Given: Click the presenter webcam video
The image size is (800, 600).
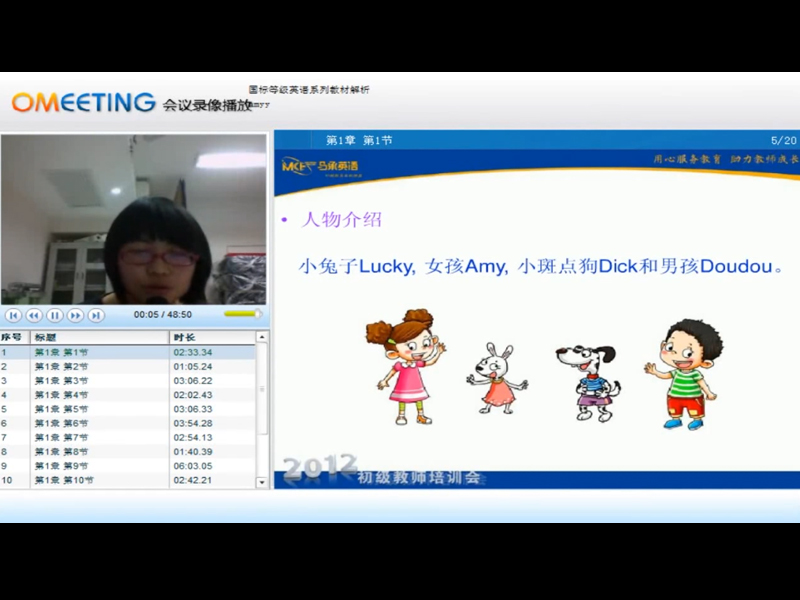Looking at the screenshot, I should tap(134, 219).
